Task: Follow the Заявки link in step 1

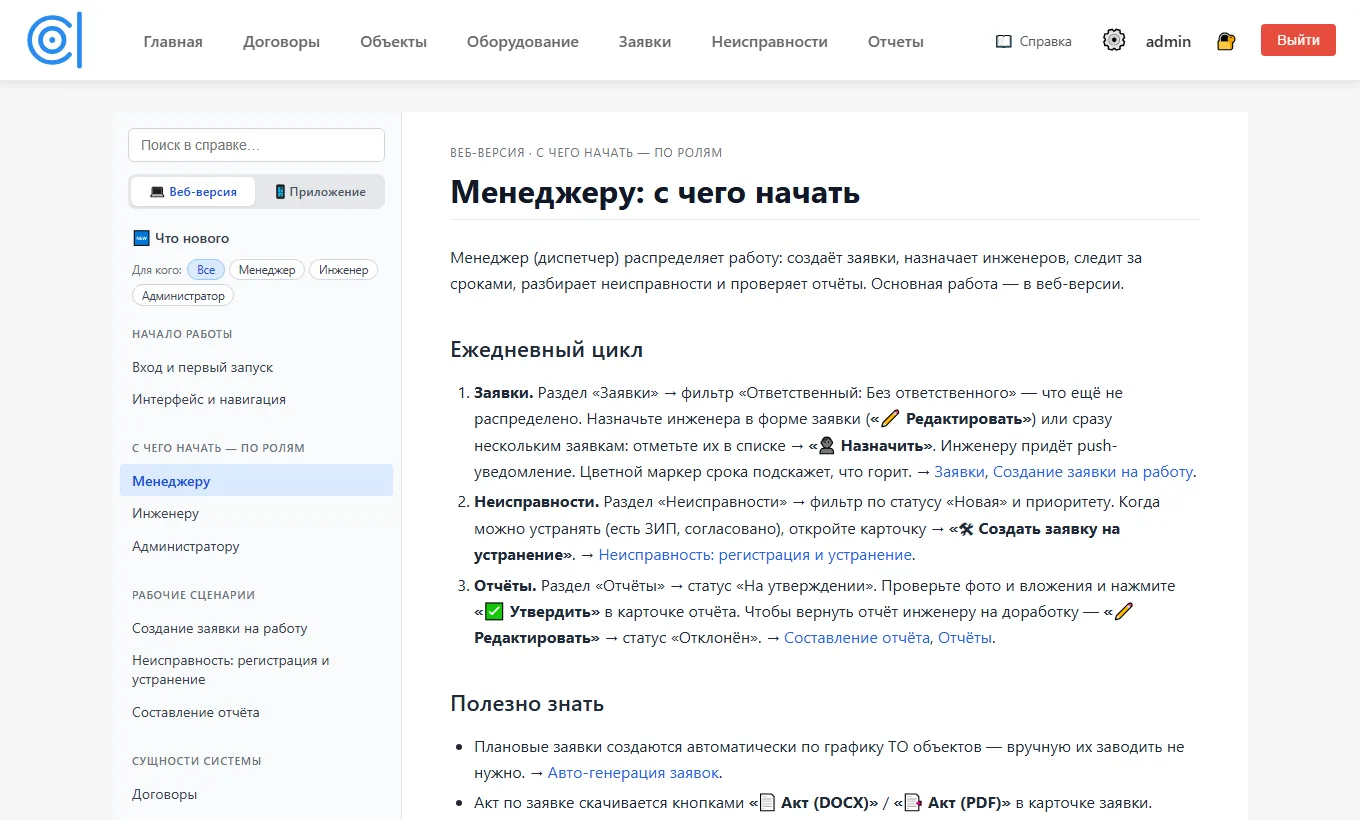Action: point(959,472)
